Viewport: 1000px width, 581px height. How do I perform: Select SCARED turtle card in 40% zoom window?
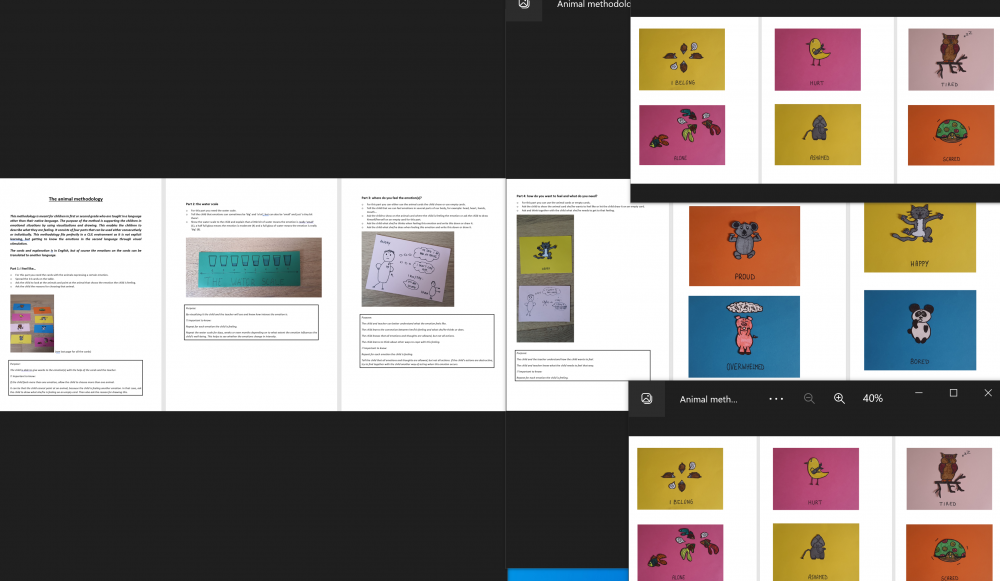tap(949, 552)
